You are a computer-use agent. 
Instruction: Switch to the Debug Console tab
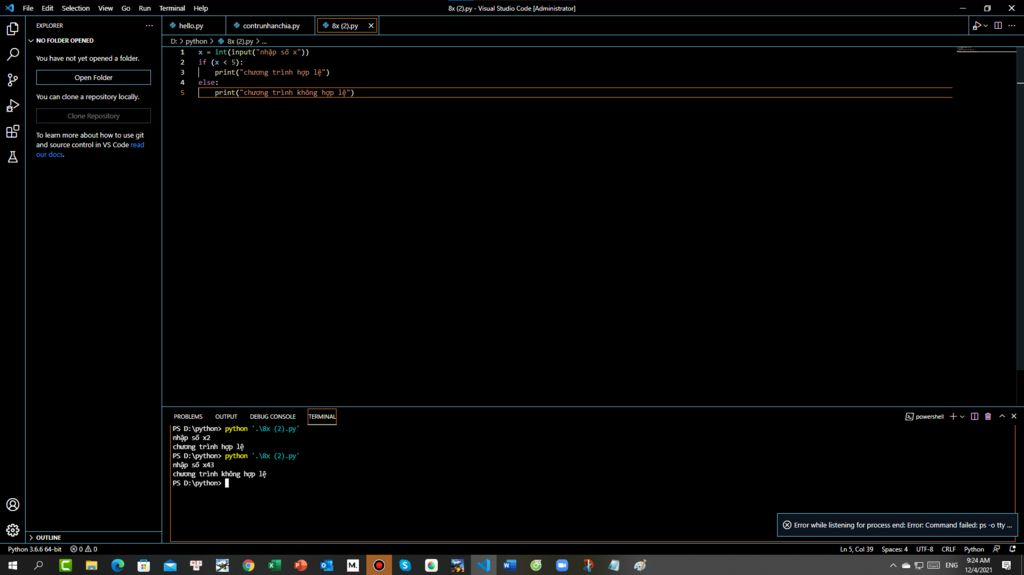click(272, 416)
